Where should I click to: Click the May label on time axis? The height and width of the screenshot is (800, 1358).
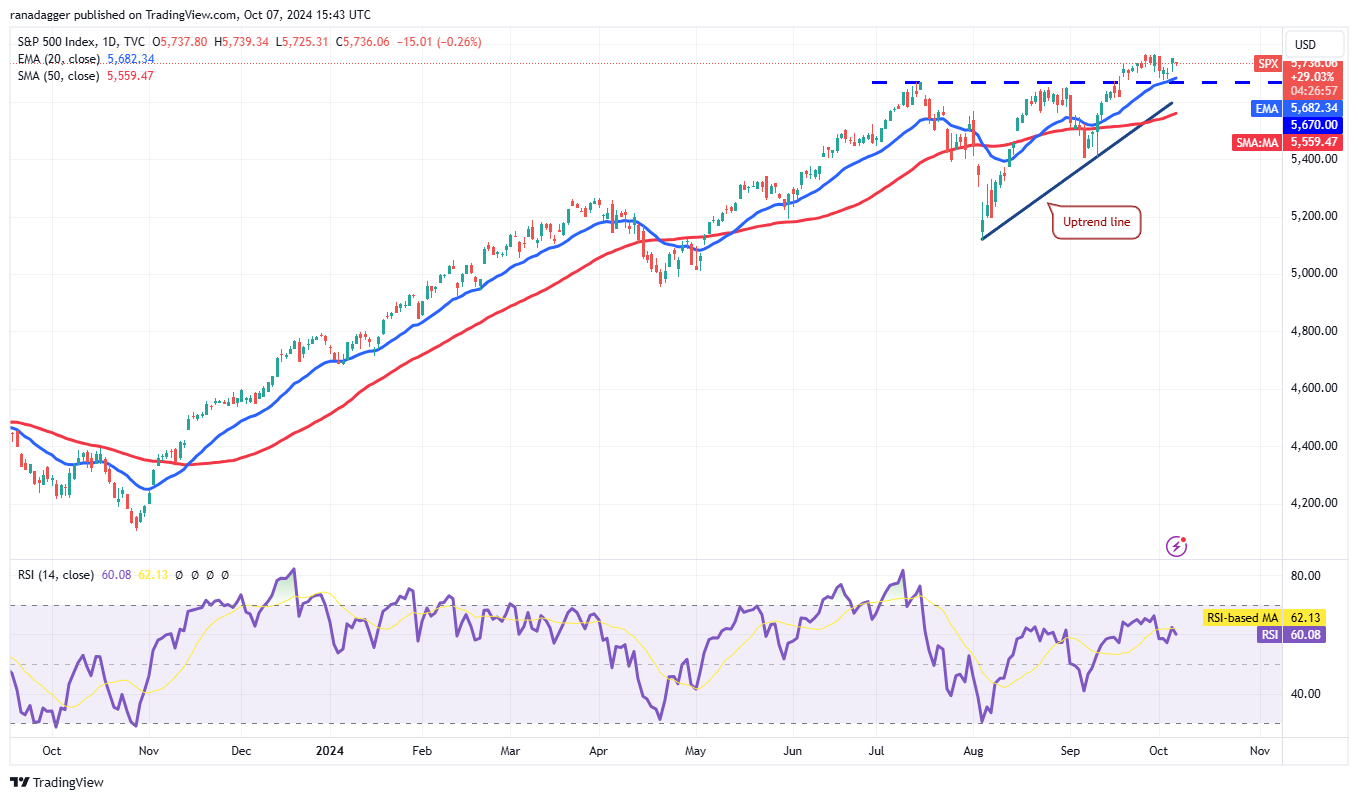(696, 750)
